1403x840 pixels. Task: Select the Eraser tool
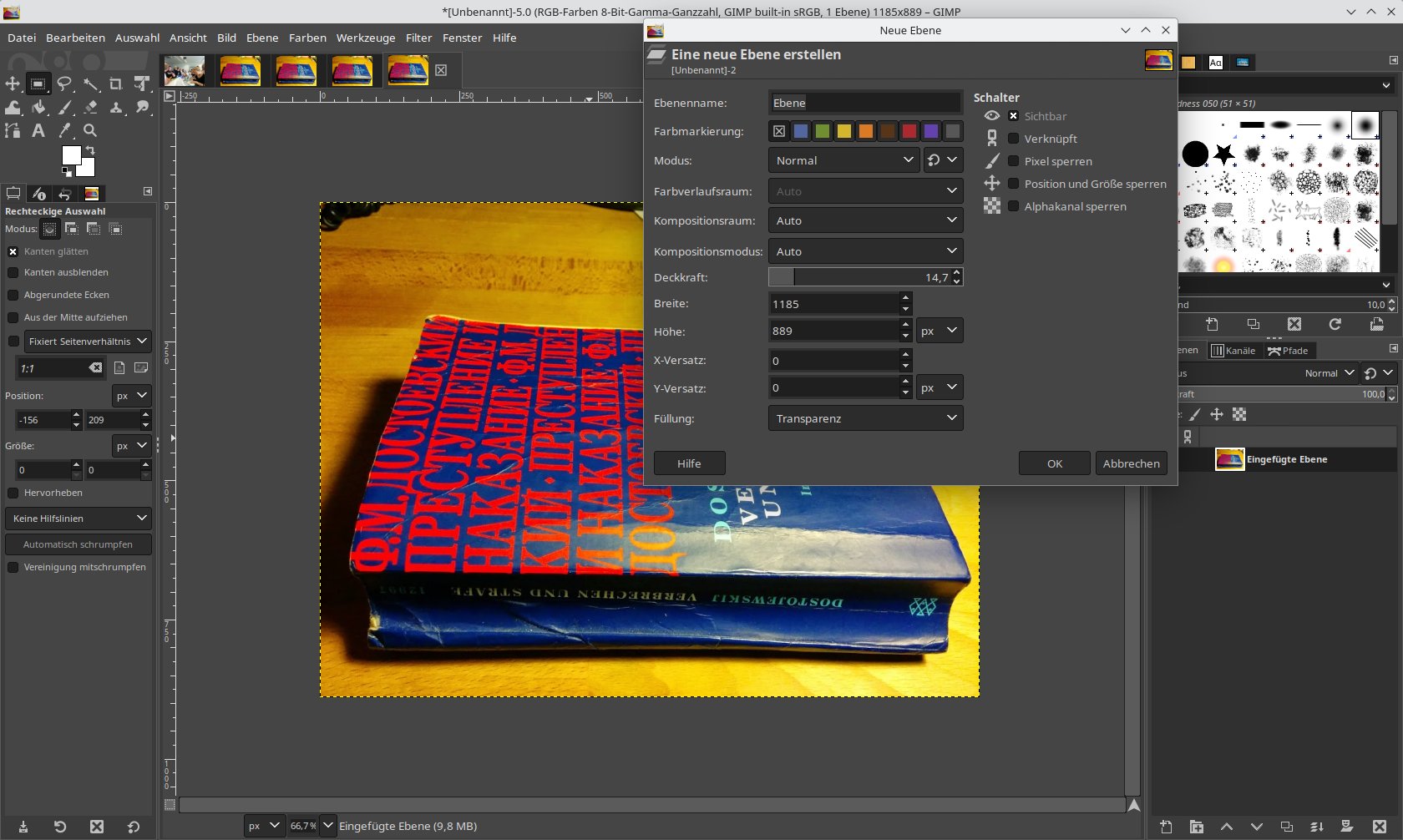90,108
